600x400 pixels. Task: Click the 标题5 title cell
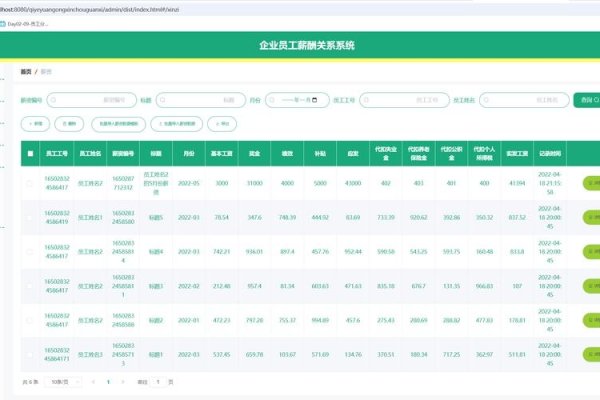[x=156, y=217]
